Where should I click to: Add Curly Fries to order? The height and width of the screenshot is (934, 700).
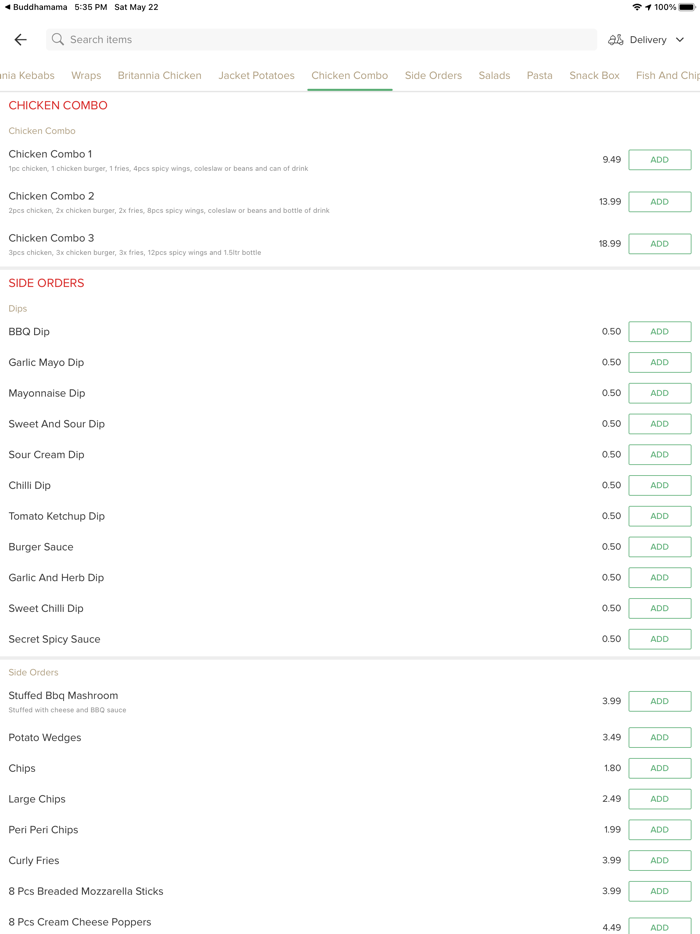tap(659, 861)
